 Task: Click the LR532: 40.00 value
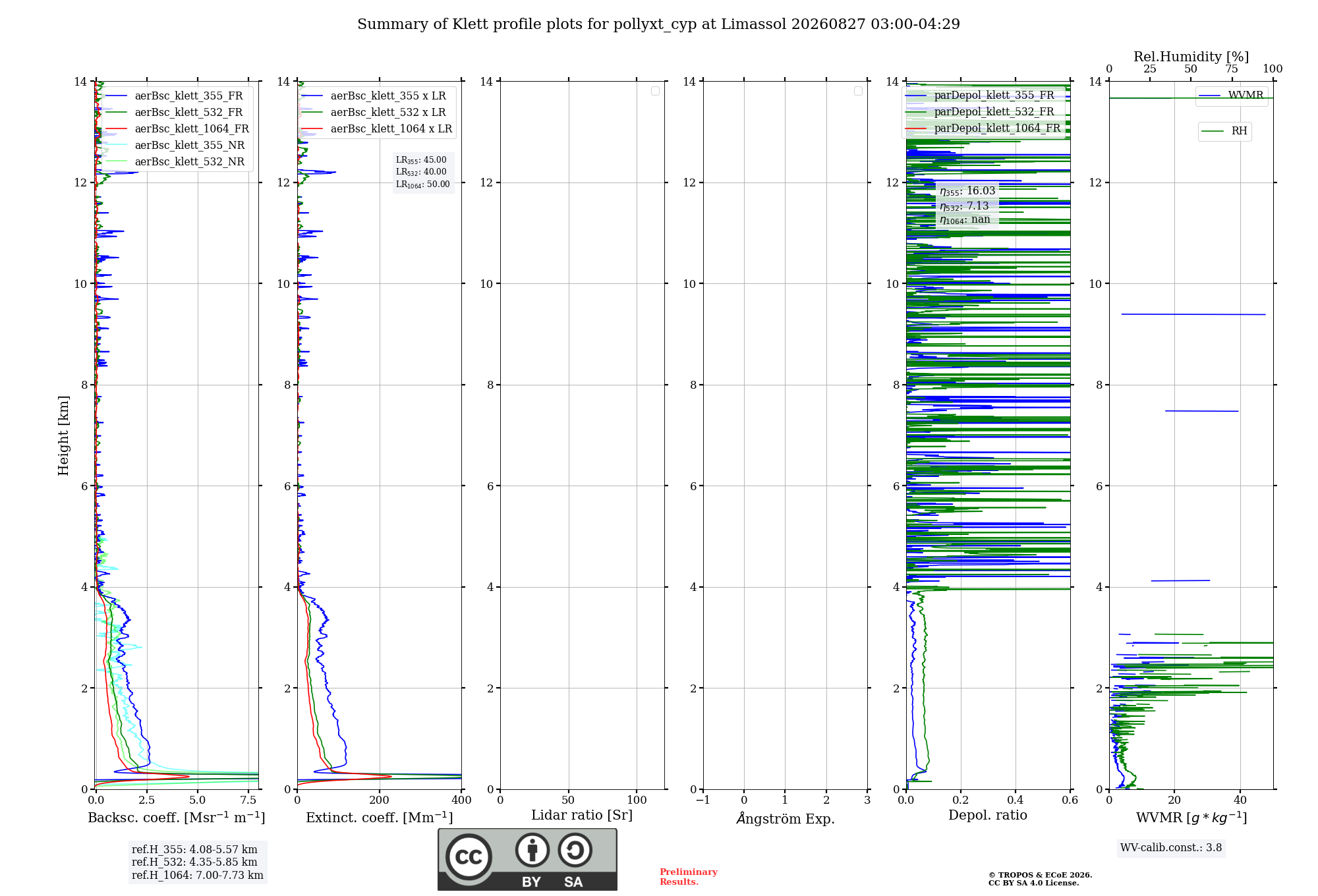point(421,172)
